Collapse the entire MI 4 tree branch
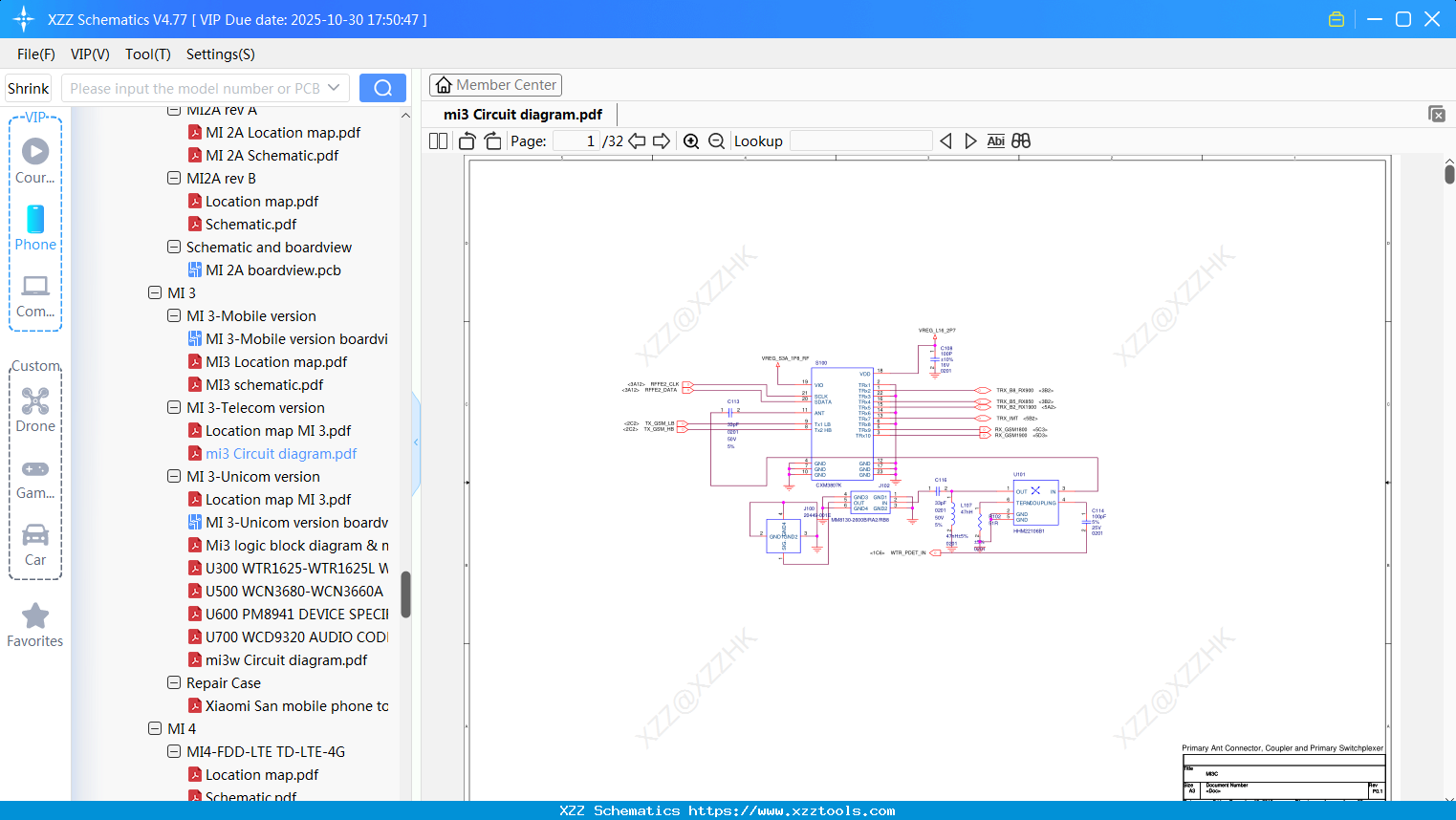The image size is (1456, 820). tap(155, 728)
